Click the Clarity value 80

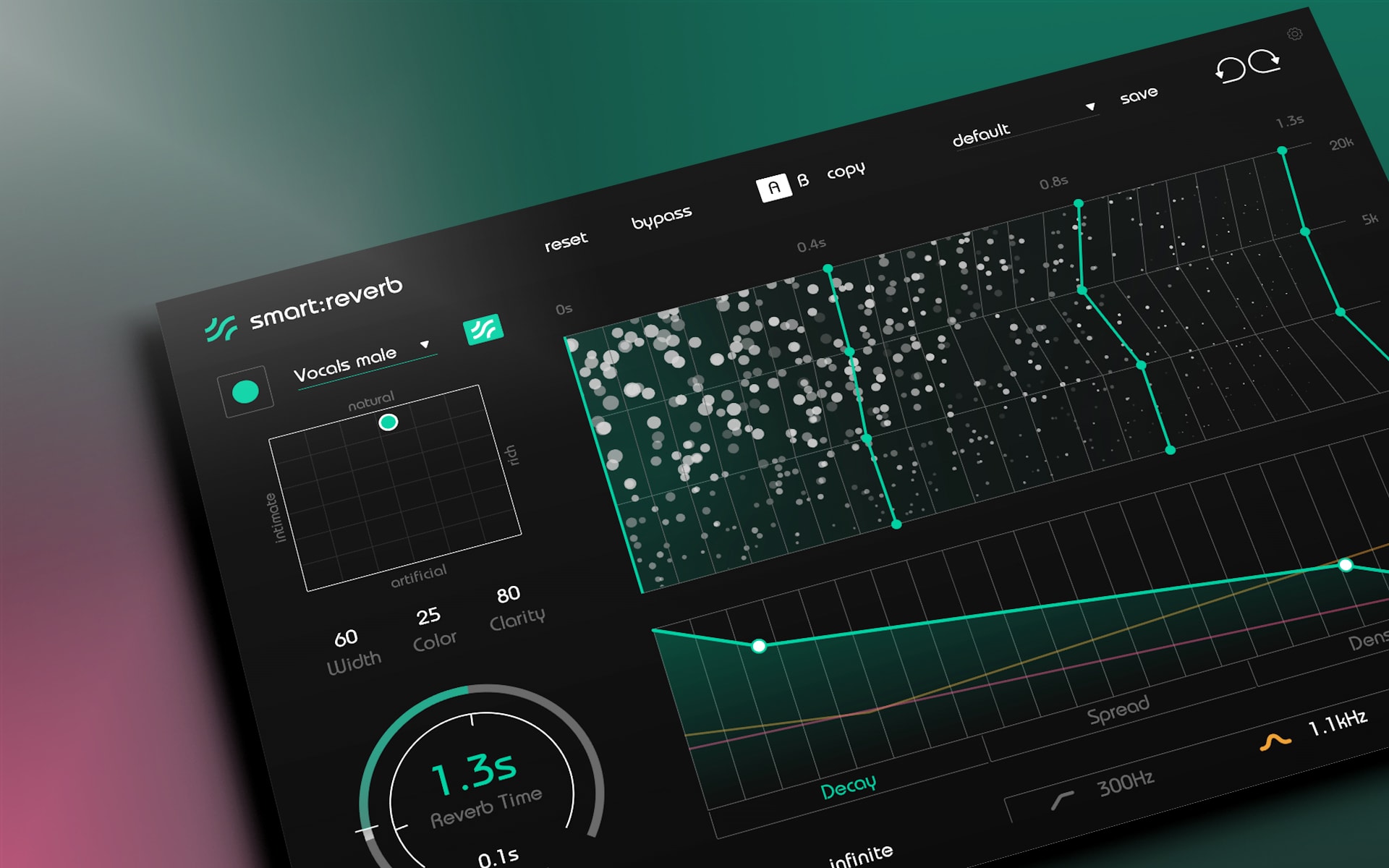click(x=508, y=595)
